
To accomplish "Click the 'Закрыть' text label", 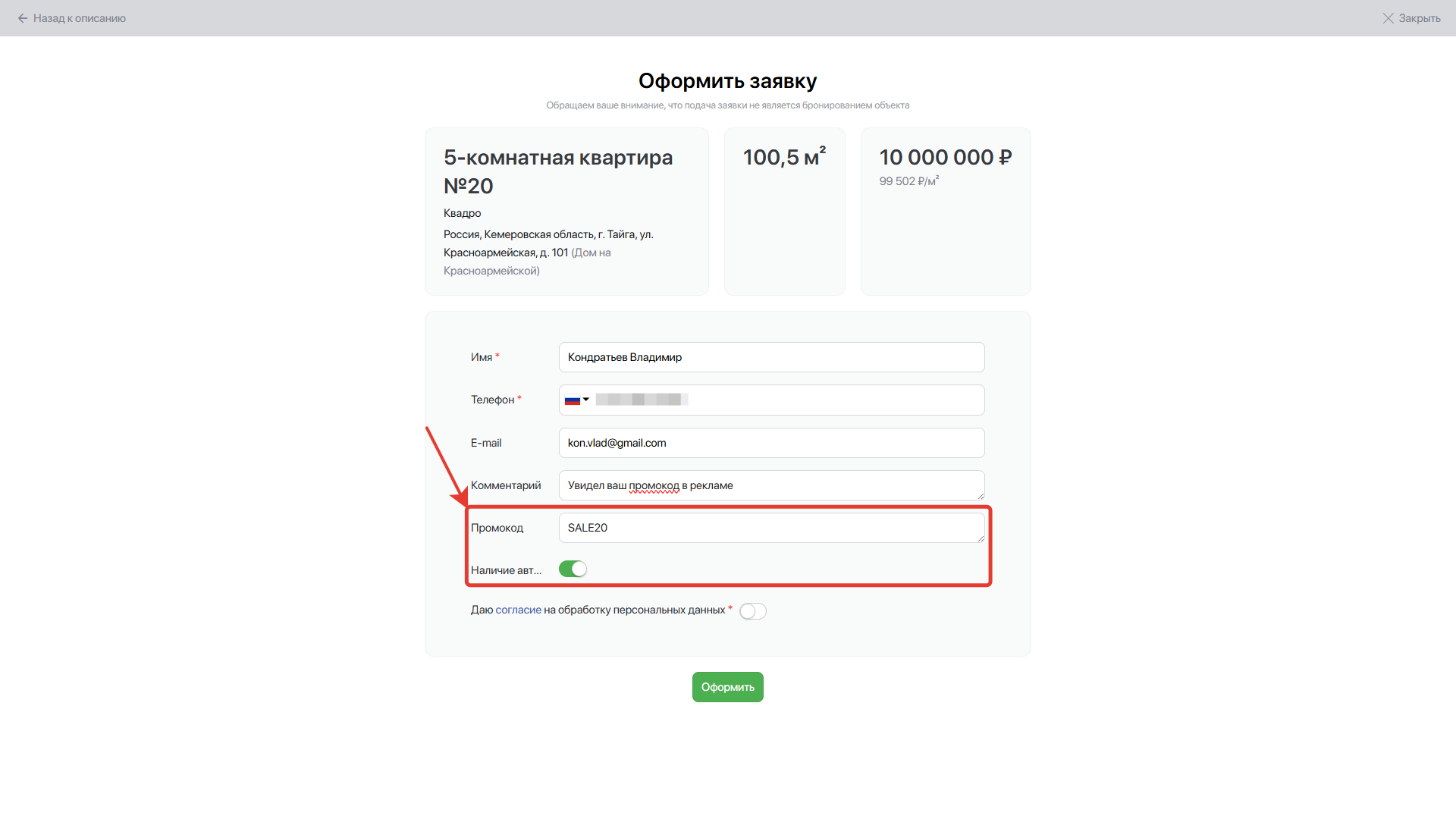I will tap(1420, 18).
